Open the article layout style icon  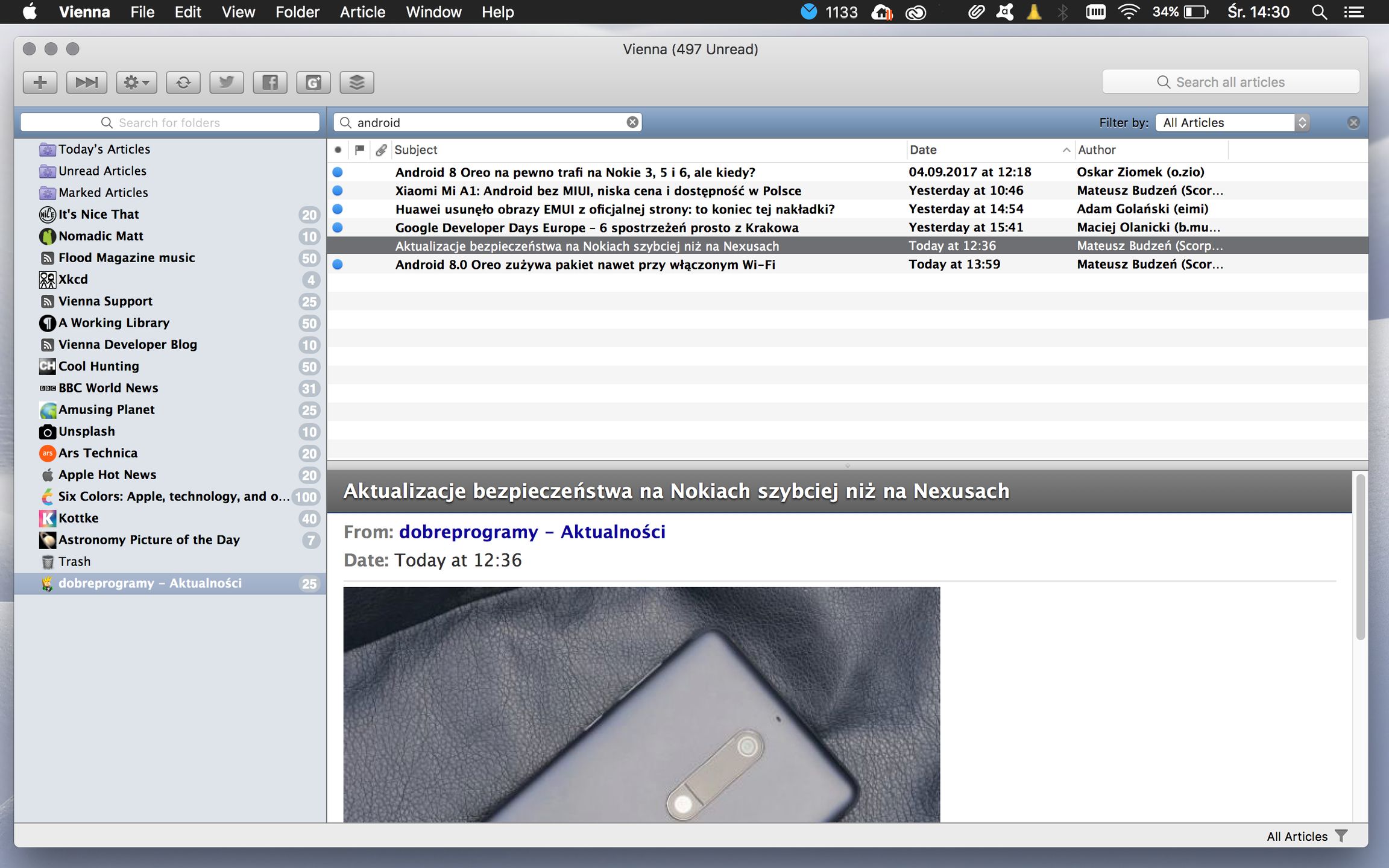coord(357,82)
